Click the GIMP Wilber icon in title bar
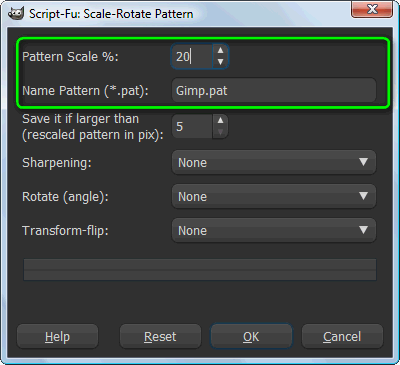Viewport: 400px width, 365px height. (x=16, y=14)
